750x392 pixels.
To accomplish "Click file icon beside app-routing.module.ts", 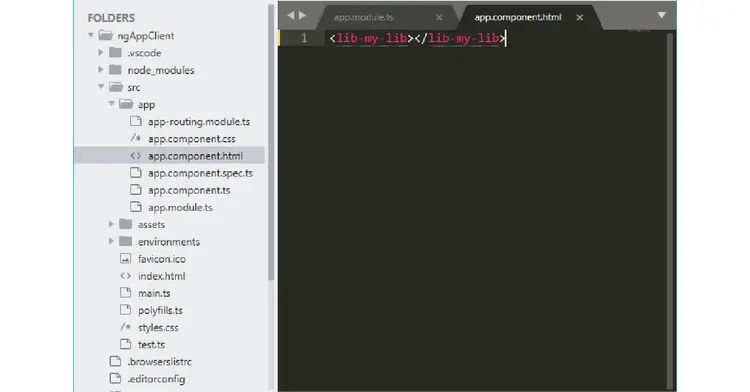I will [x=136, y=121].
